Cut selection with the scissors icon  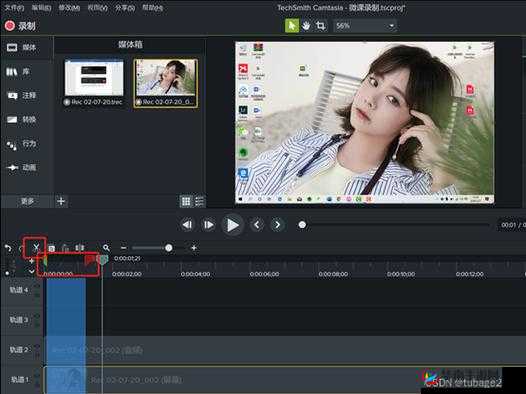[36, 248]
